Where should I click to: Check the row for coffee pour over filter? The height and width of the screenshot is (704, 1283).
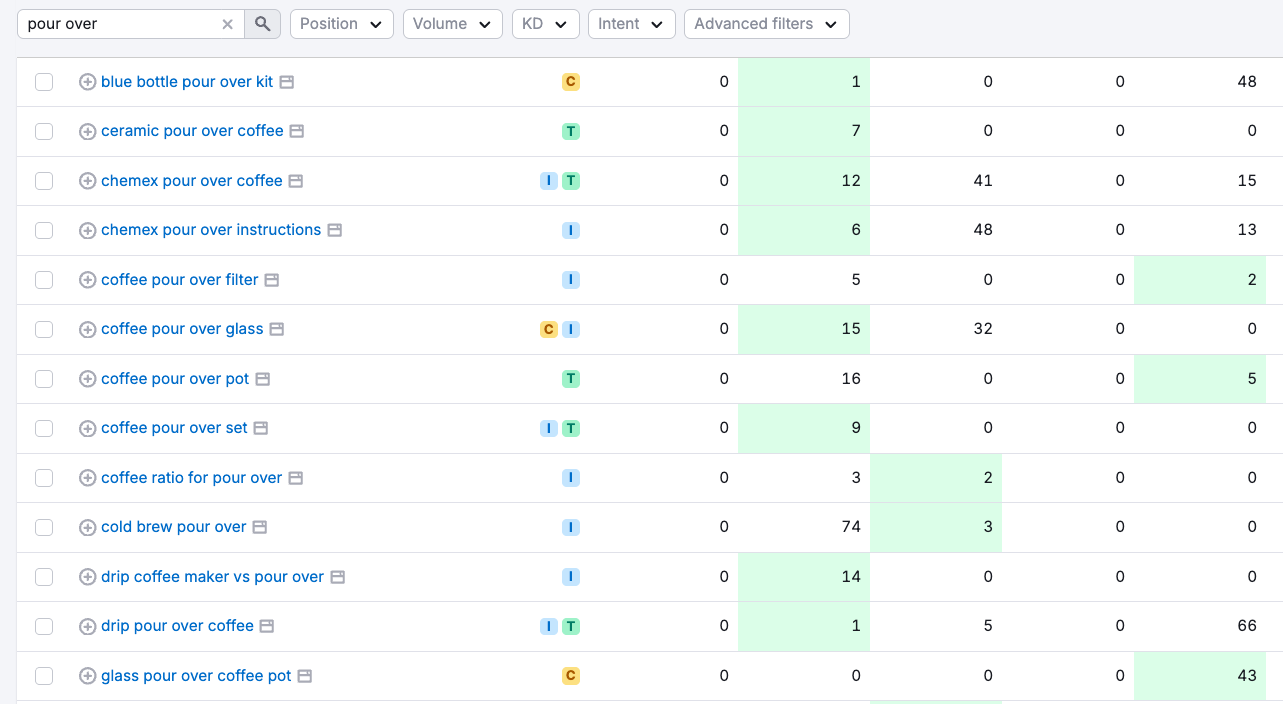pos(43,279)
